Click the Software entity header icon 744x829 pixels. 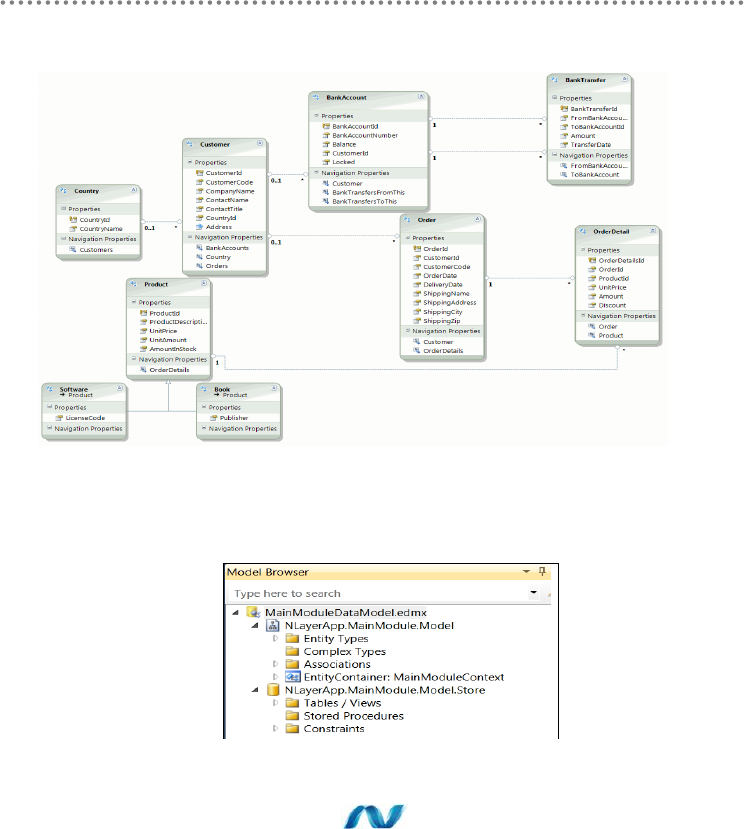coord(49,389)
